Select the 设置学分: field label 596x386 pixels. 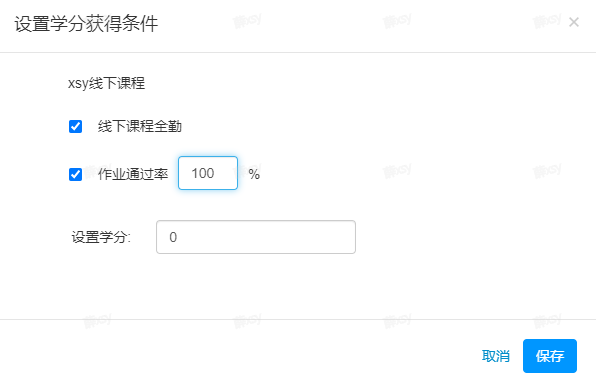(x=101, y=237)
